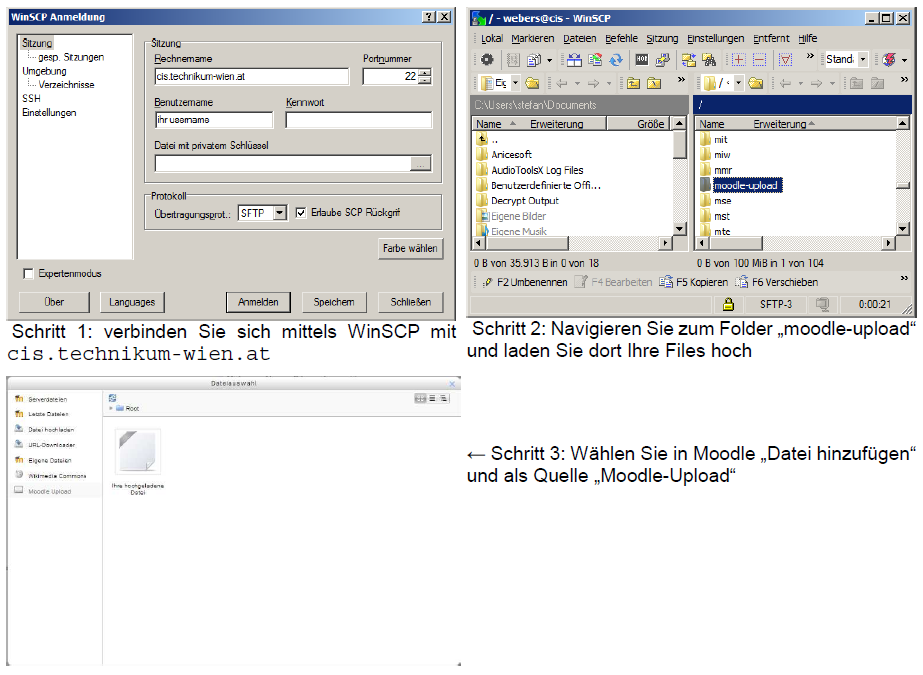Select Moodle Upload in file picker sidebar
Screen dimensions: 923x675
(49, 491)
